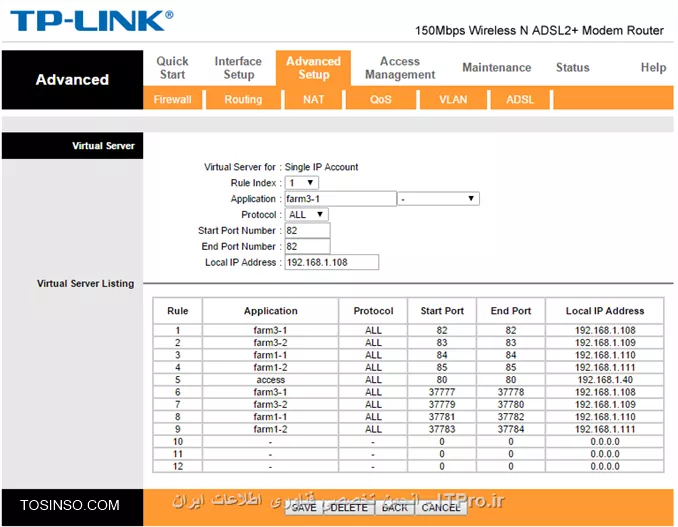Click the TP-LINK logo
The width and height of the screenshot is (678, 527).
click(92, 21)
